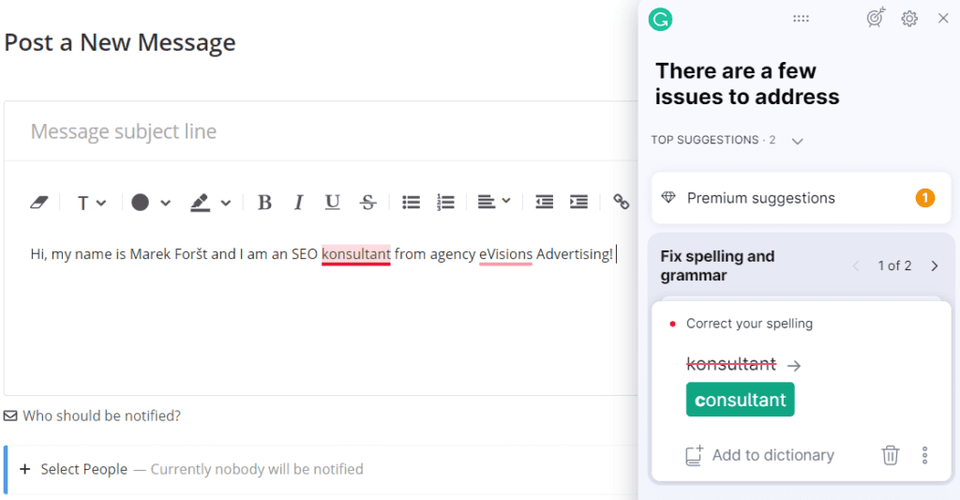Screen dimensions: 960x500
Task: Open Grammarly goals target icon
Action: pyautogui.click(x=875, y=18)
